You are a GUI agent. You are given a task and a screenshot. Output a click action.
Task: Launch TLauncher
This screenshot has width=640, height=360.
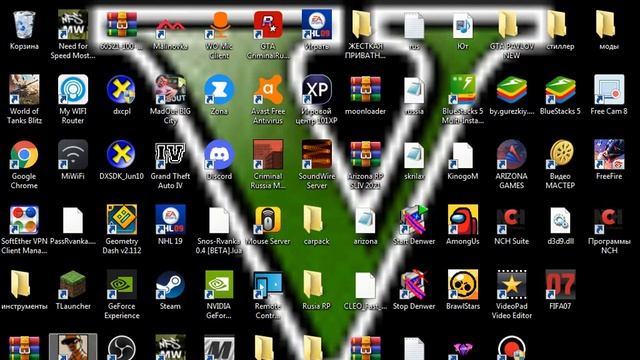click(73, 285)
